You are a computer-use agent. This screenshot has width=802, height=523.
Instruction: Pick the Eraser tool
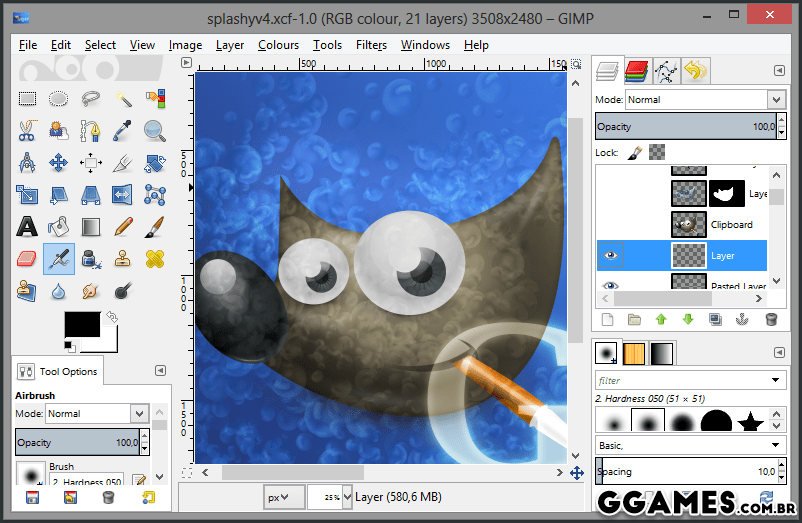click(x=27, y=259)
